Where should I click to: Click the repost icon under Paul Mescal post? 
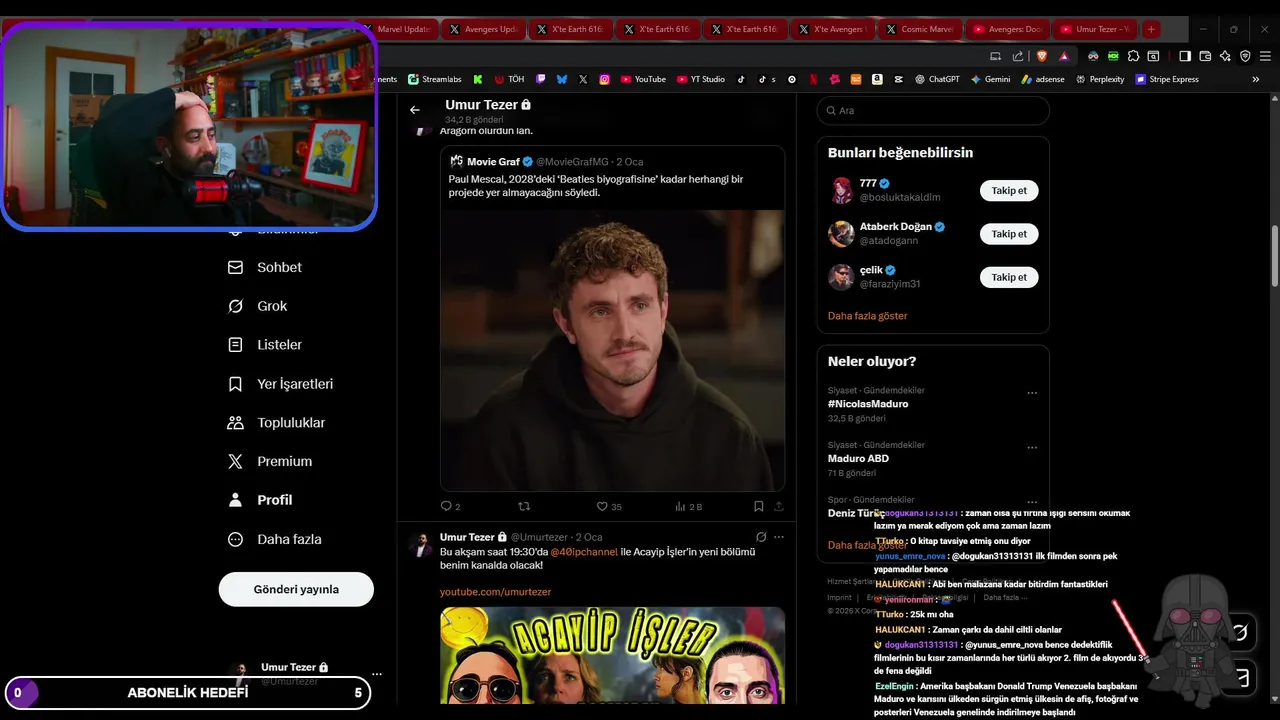pyautogui.click(x=524, y=506)
